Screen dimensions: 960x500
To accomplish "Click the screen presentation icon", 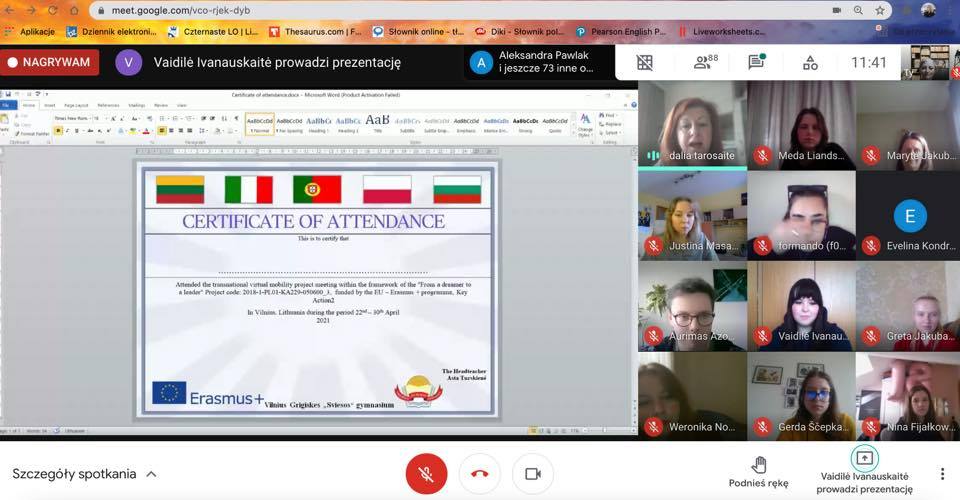I will tap(864, 458).
